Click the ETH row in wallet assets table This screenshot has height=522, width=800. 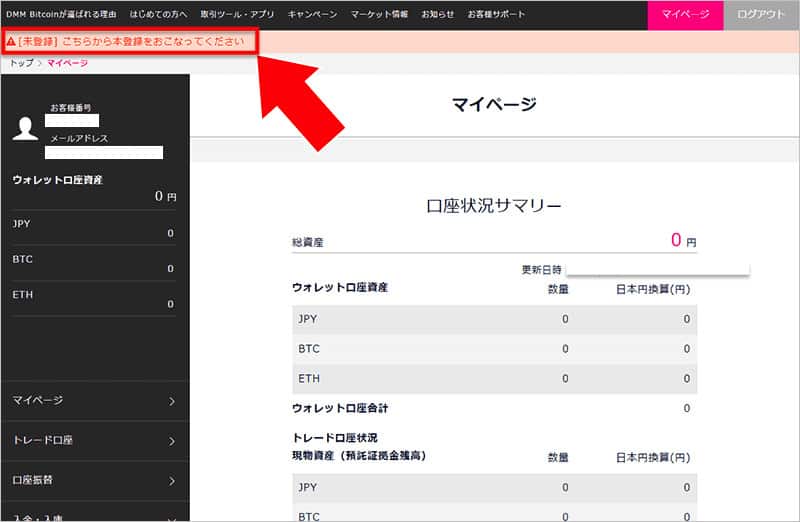point(494,379)
